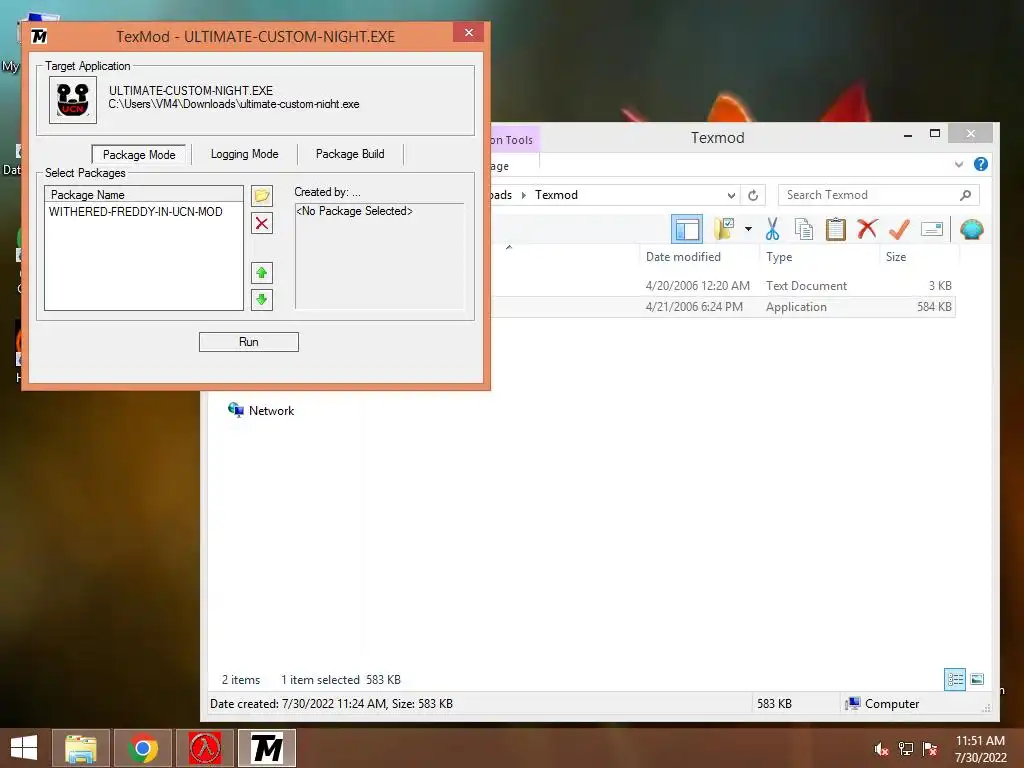This screenshot has height=768, width=1024.
Task: Click the Cut scissors icon in Explorer
Action: [772, 229]
